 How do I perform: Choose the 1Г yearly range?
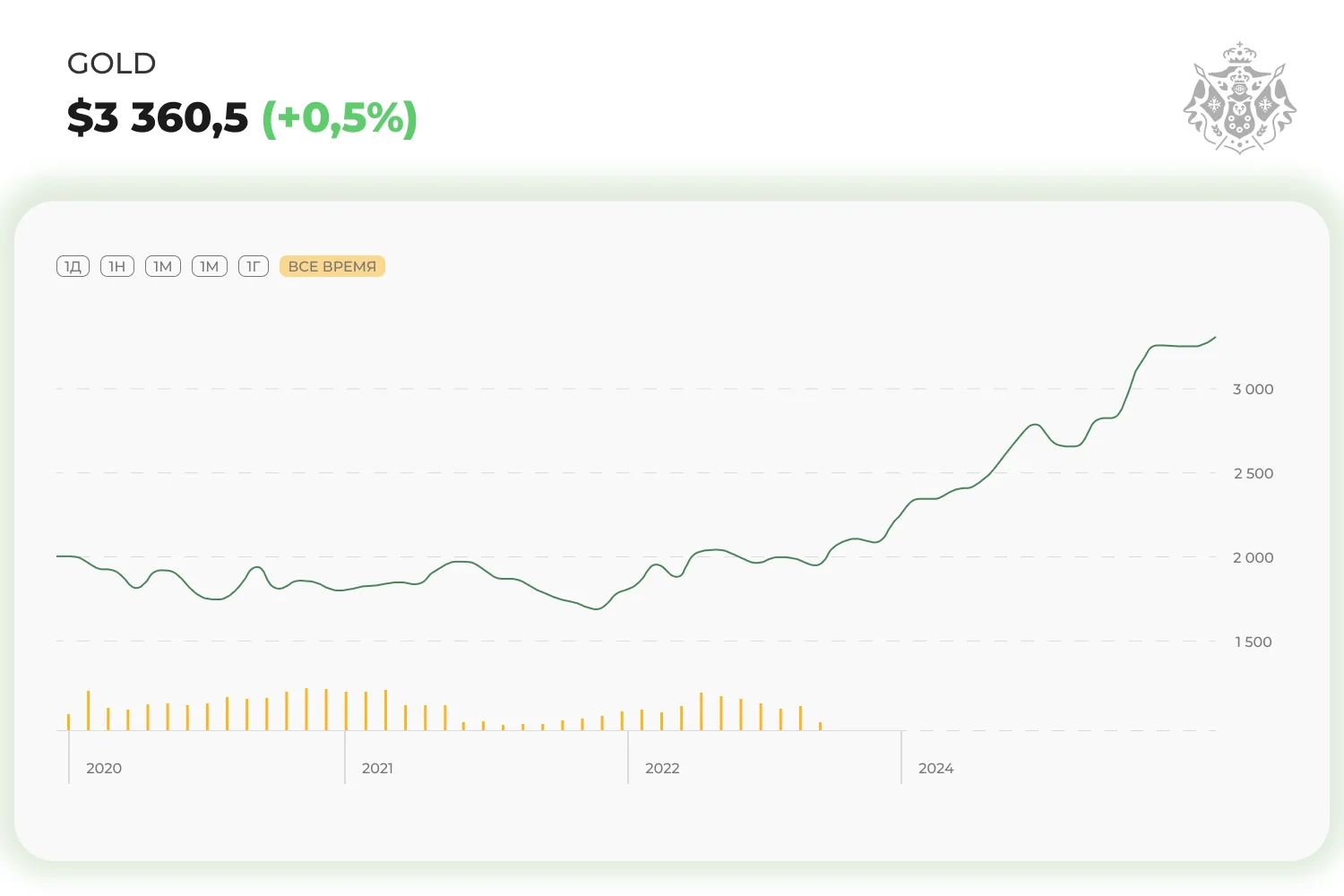tap(254, 266)
